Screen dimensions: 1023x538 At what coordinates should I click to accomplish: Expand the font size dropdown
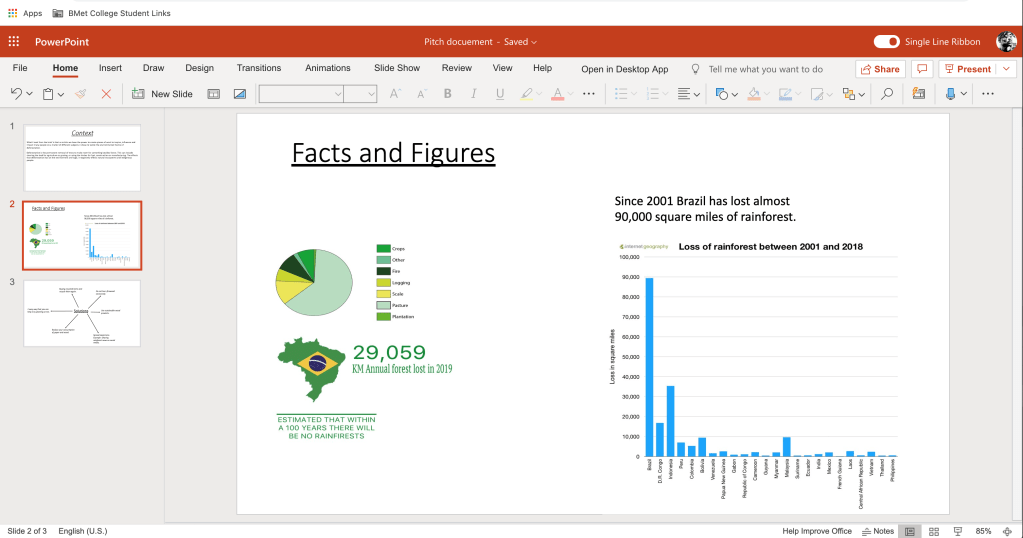pyautogui.click(x=371, y=94)
